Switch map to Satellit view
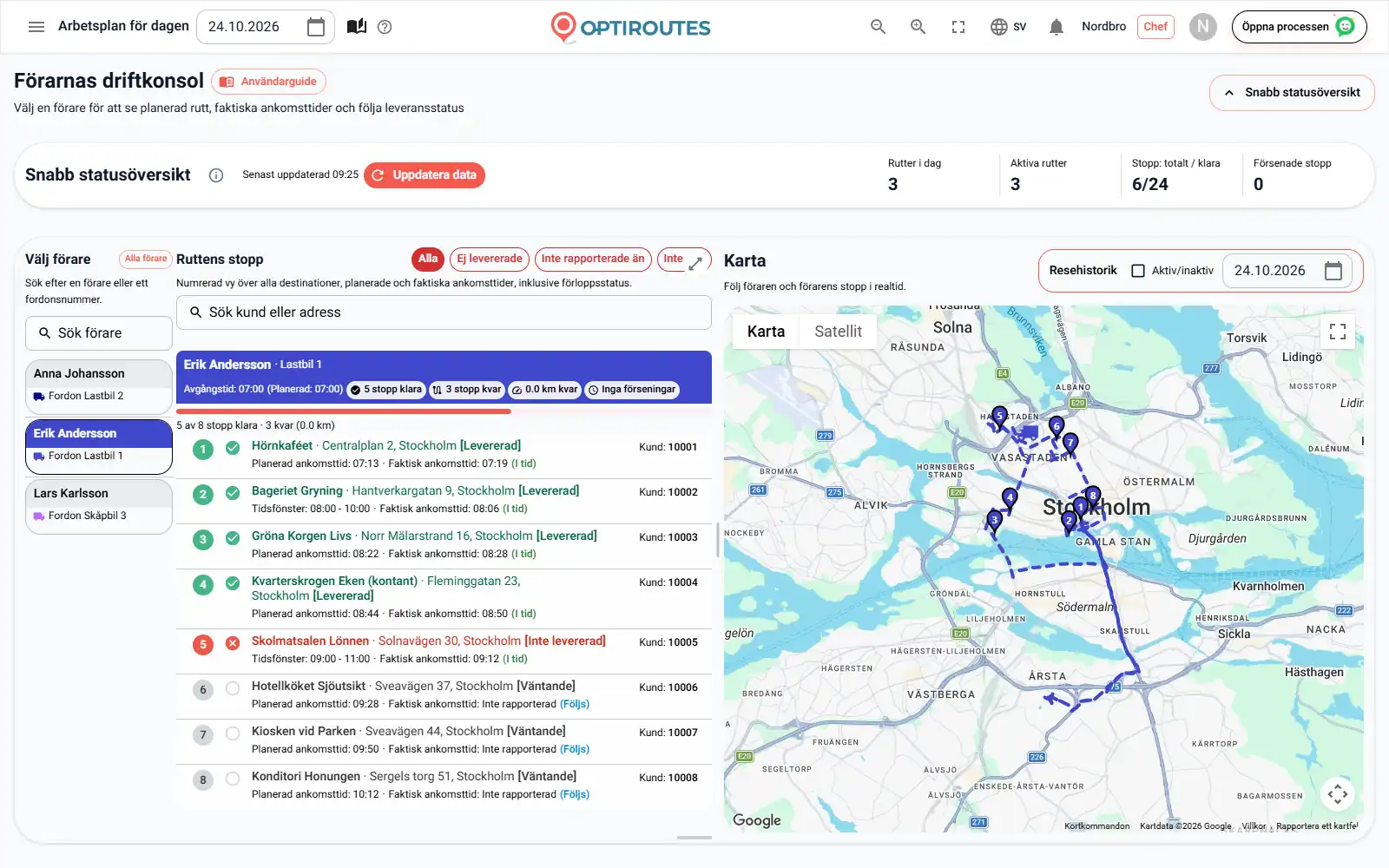The image size is (1389, 868). [x=838, y=332]
